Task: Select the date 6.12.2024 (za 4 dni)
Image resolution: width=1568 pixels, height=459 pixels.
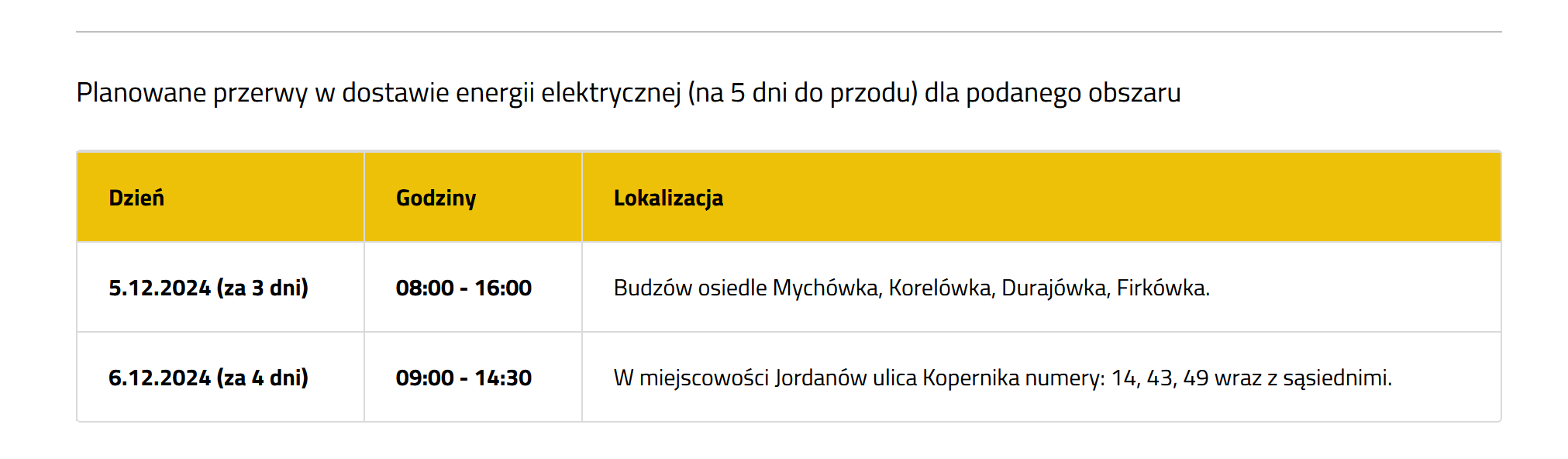Action: [208, 378]
